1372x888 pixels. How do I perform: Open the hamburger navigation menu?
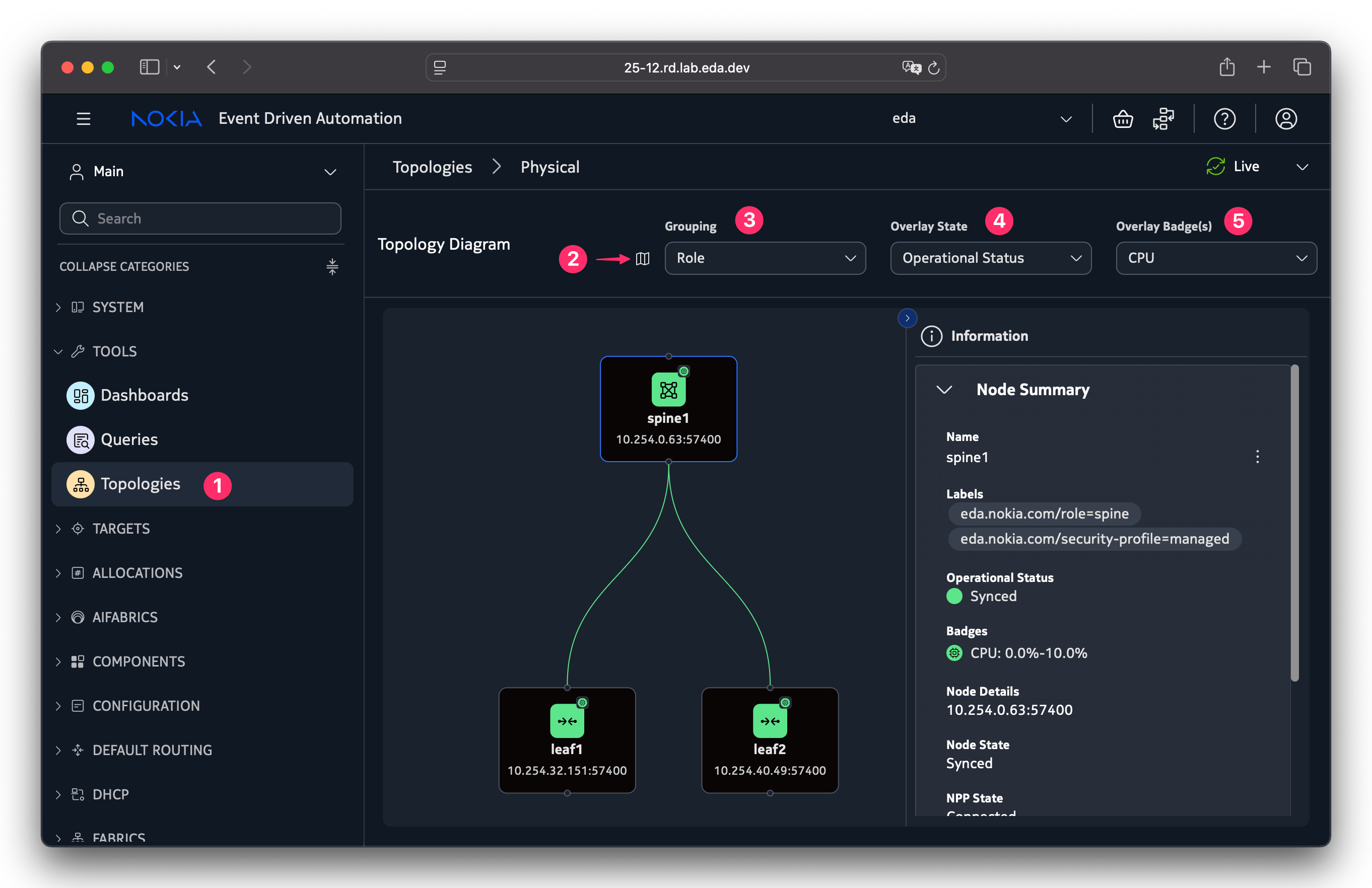coord(84,119)
